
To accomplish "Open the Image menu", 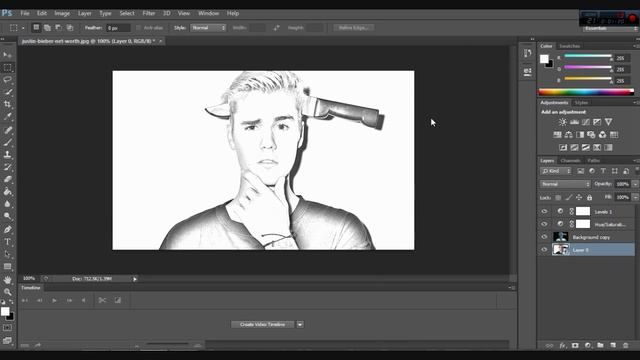I will click(x=62, y=13).
